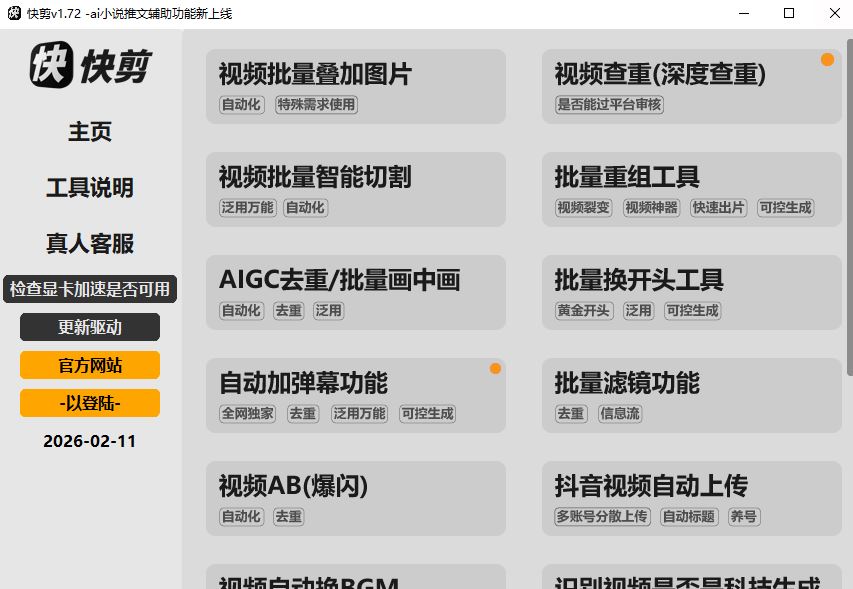The height and width of the screenshot is (589, 853).
Task: Click the vertical scrollbar on right edge
Action: coord(849,200)
